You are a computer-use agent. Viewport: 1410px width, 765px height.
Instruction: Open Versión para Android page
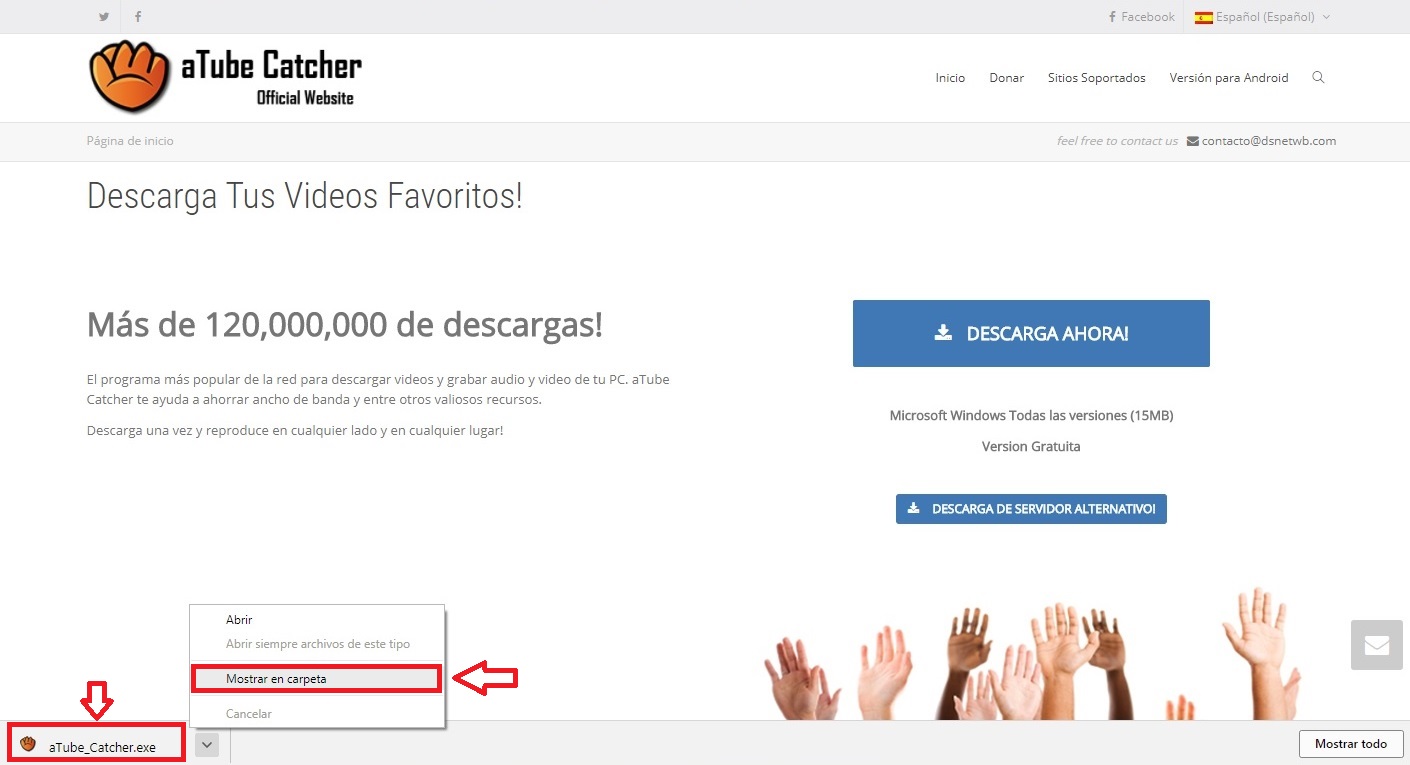coord(1228,77)
